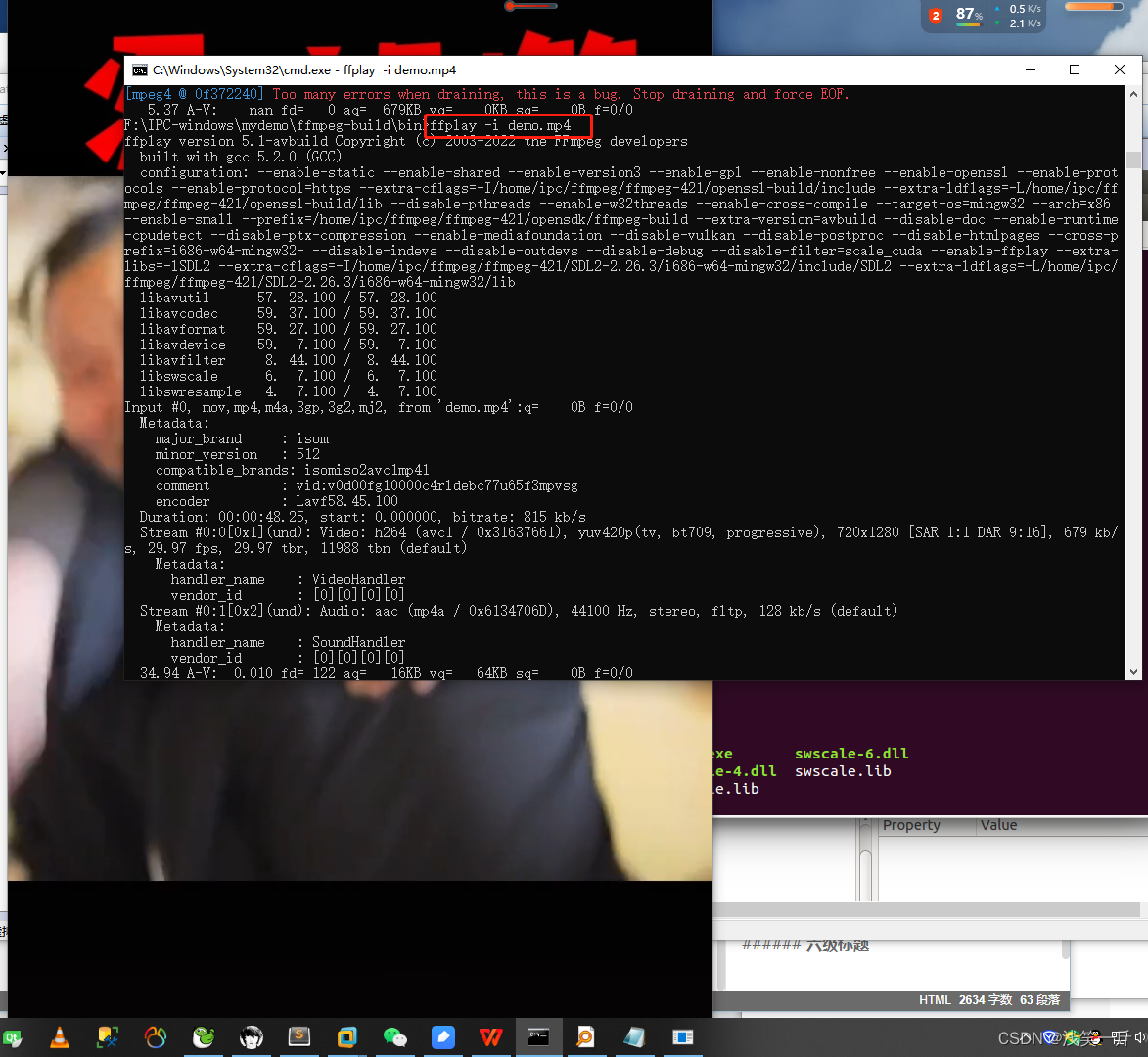Click the Property column header
The image size is (1148, 1057).
[x=911, y=825]
